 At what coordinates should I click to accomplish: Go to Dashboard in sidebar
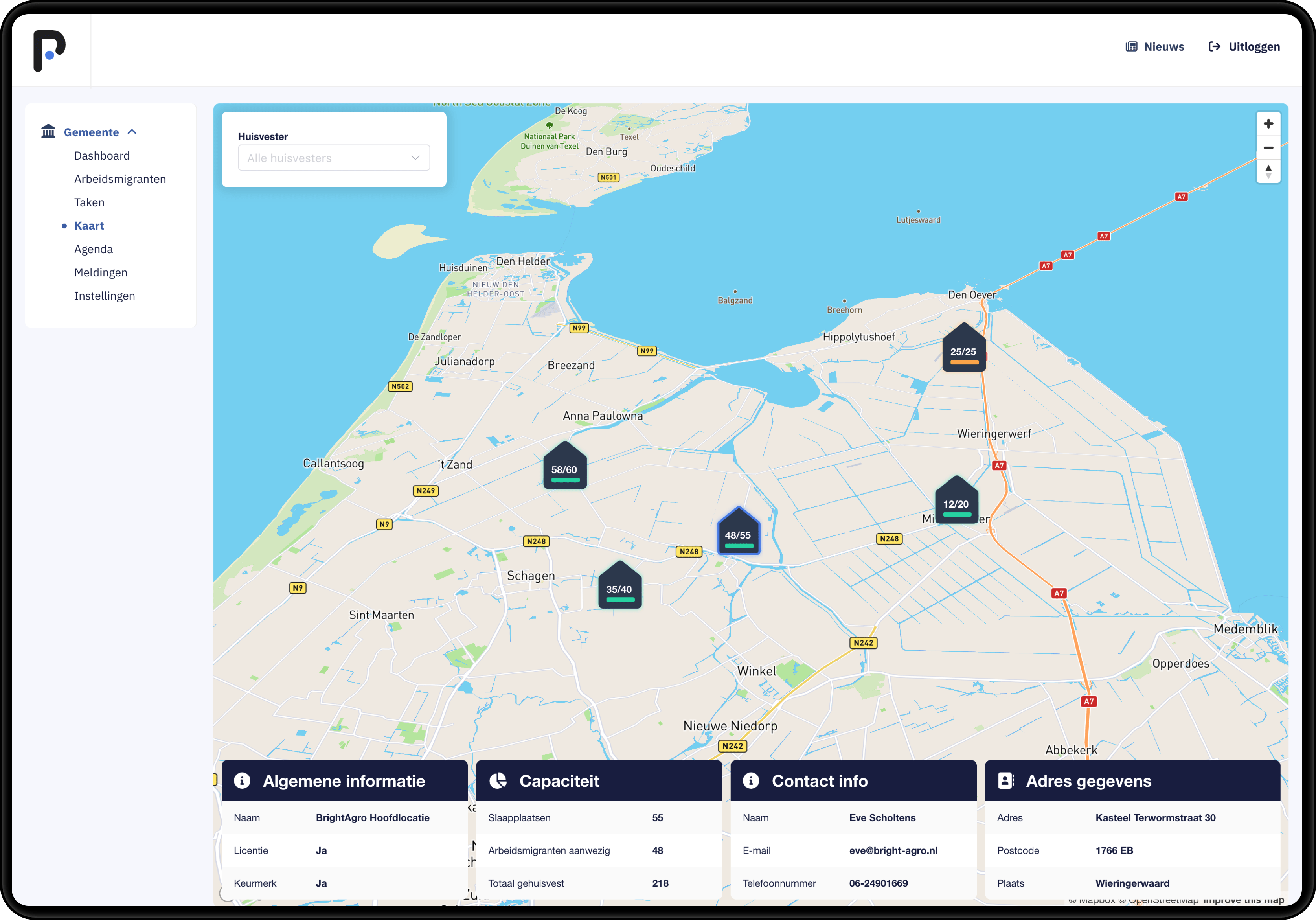102,156
